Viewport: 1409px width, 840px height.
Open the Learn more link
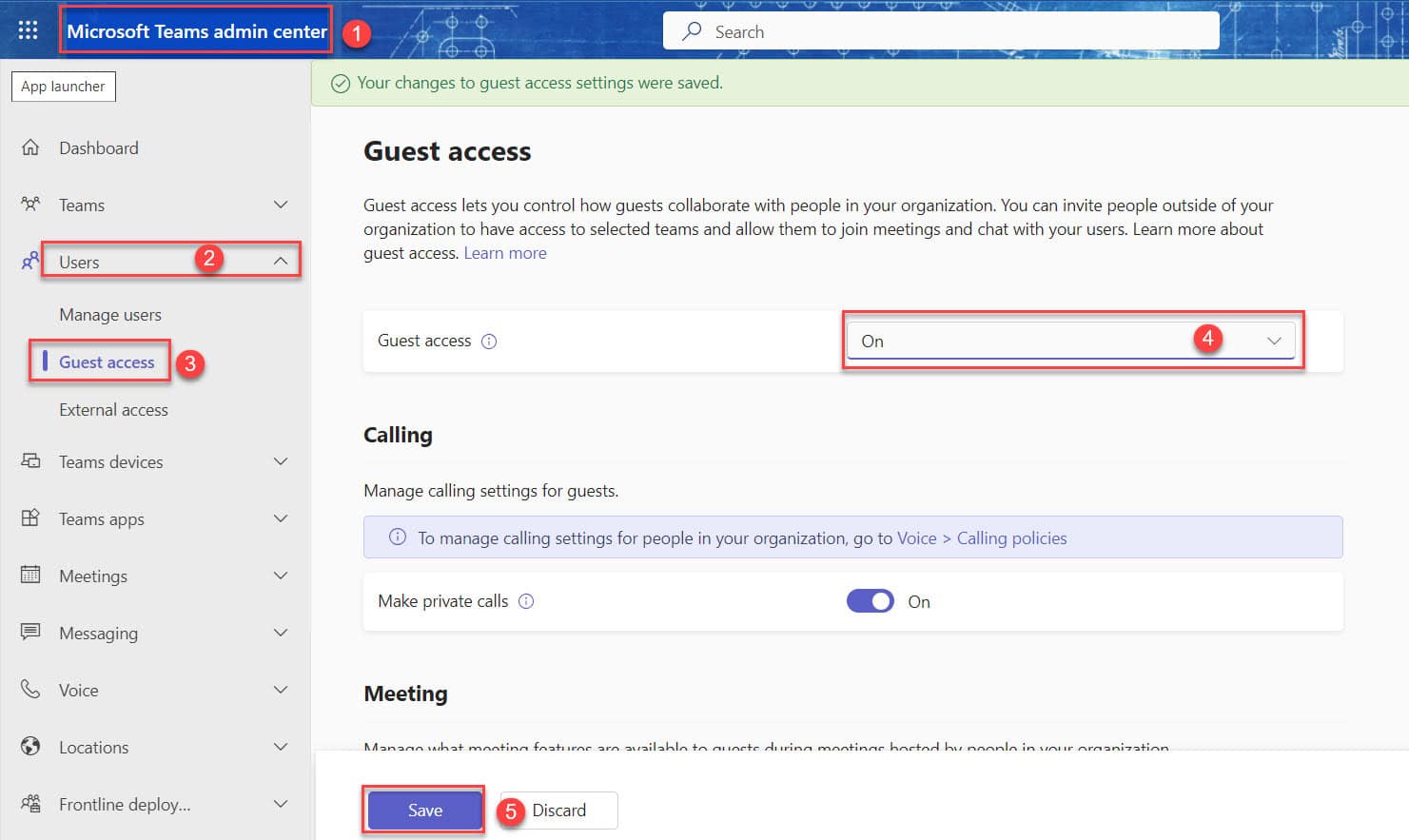pos(505,253)
